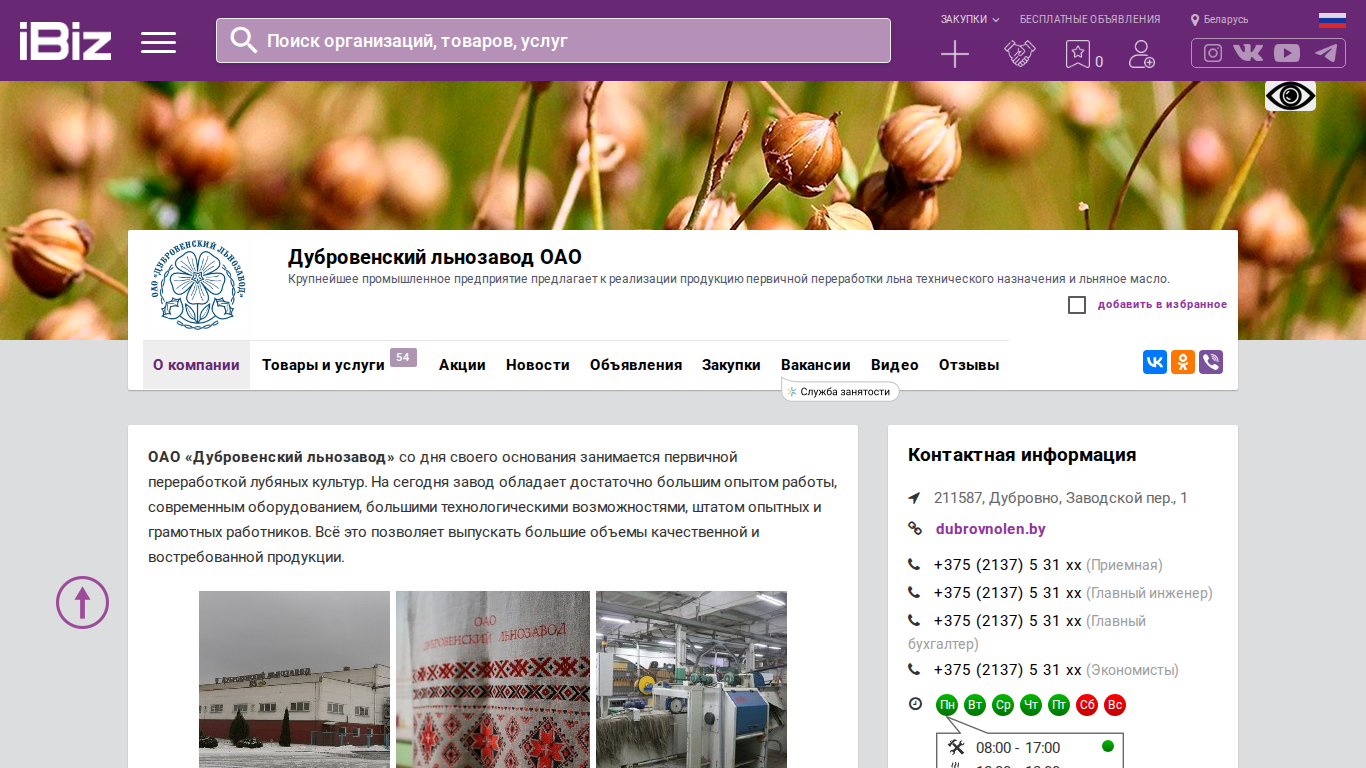Open the dubrovnolen.by website link

[991, 529]
